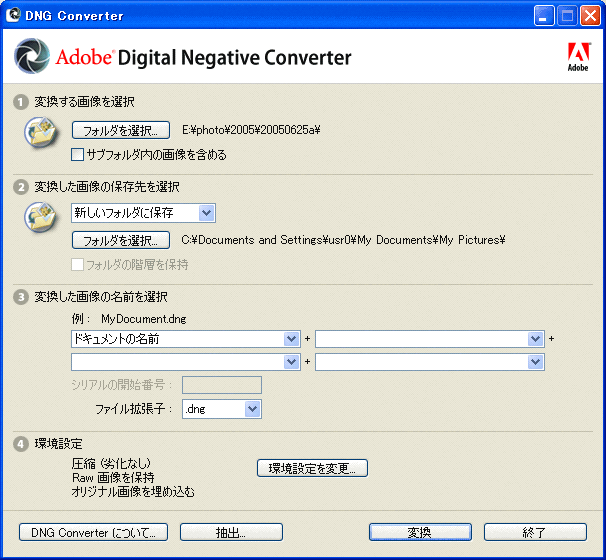Screen dimensions: 606x560
Task: Open the bottom-left empty name part dropdown
Action: pyautogui.click(x=291, y=362)
